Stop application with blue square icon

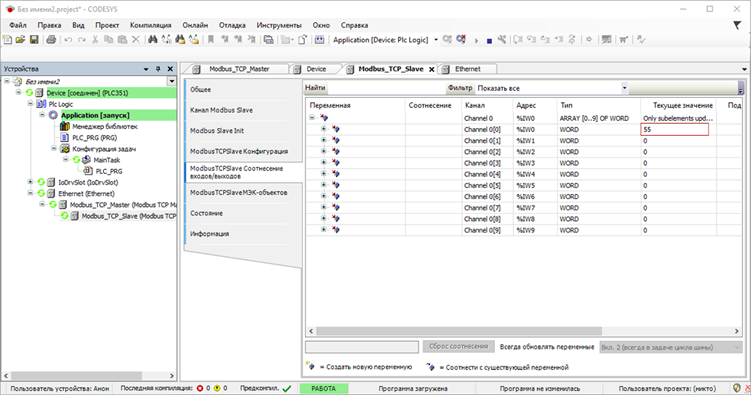click(489, 41)
